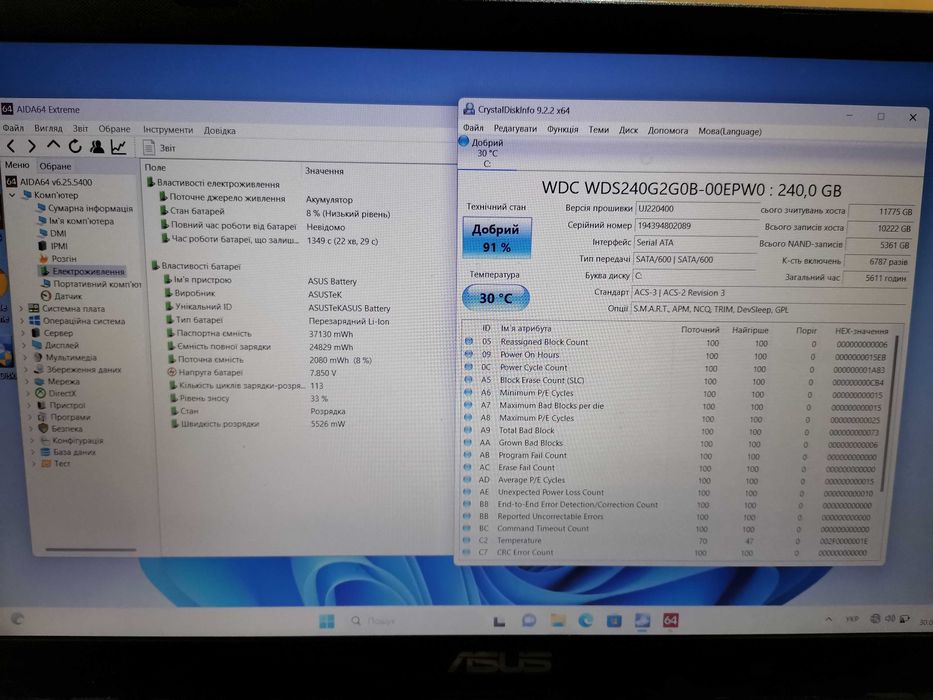The width and height of the screenshot is (933, 700).
Task: Open the Мова(Language) menu
Action: click(730, 132)
